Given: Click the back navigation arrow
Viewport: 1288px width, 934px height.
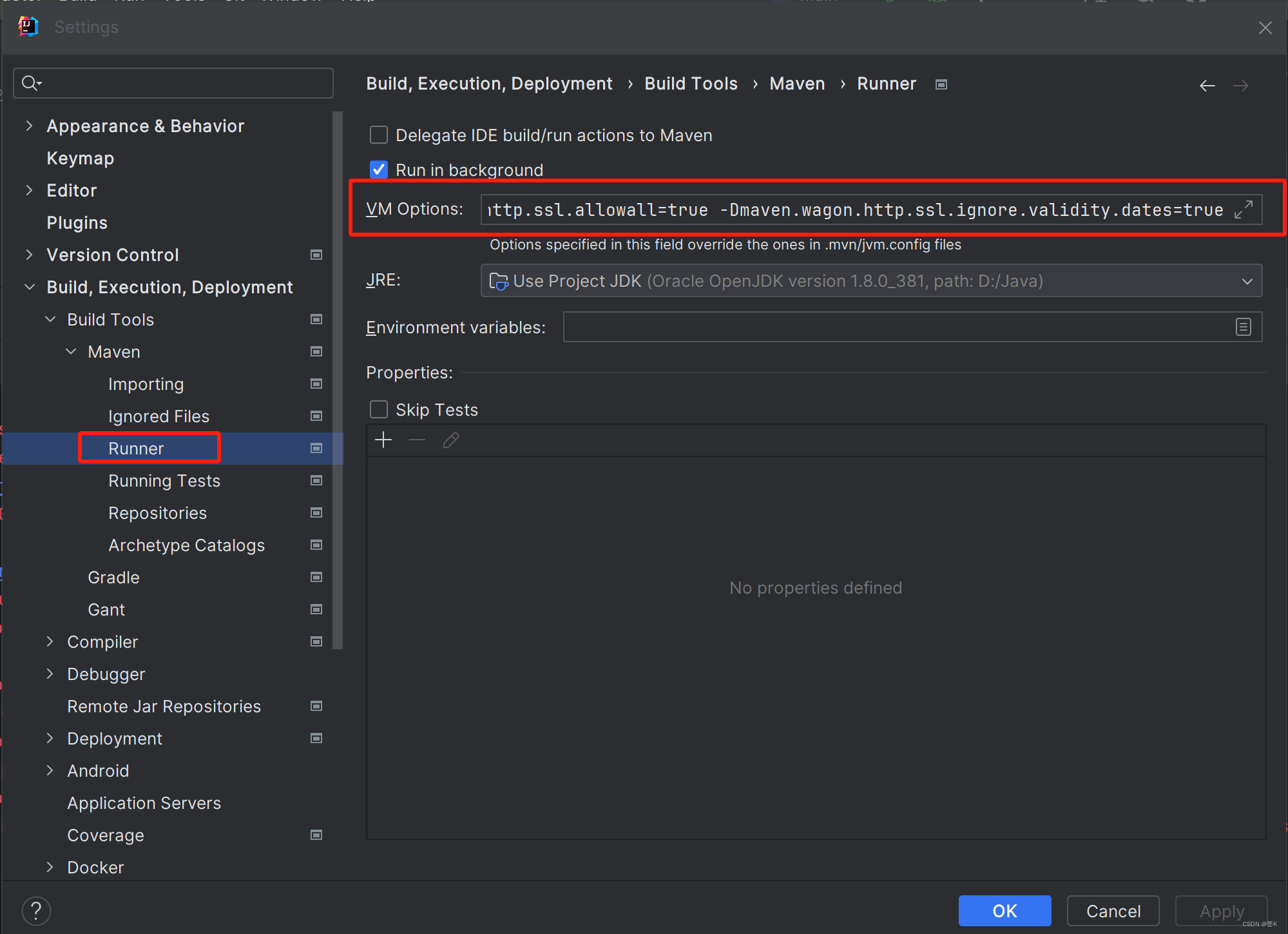Looking at the screenshot, I should [x=1207, y=86].
